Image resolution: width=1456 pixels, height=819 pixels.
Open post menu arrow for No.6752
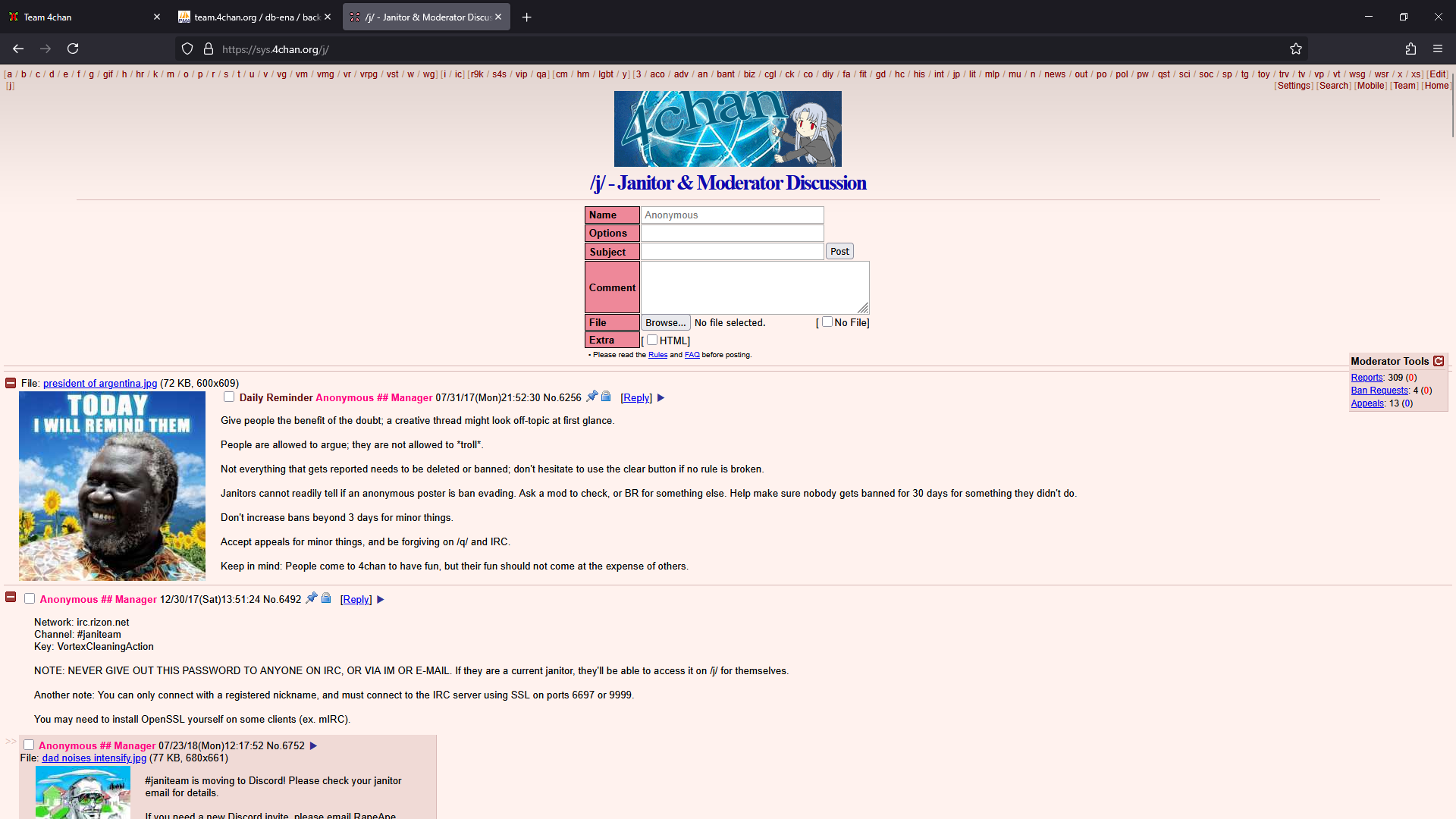(313, 746)
